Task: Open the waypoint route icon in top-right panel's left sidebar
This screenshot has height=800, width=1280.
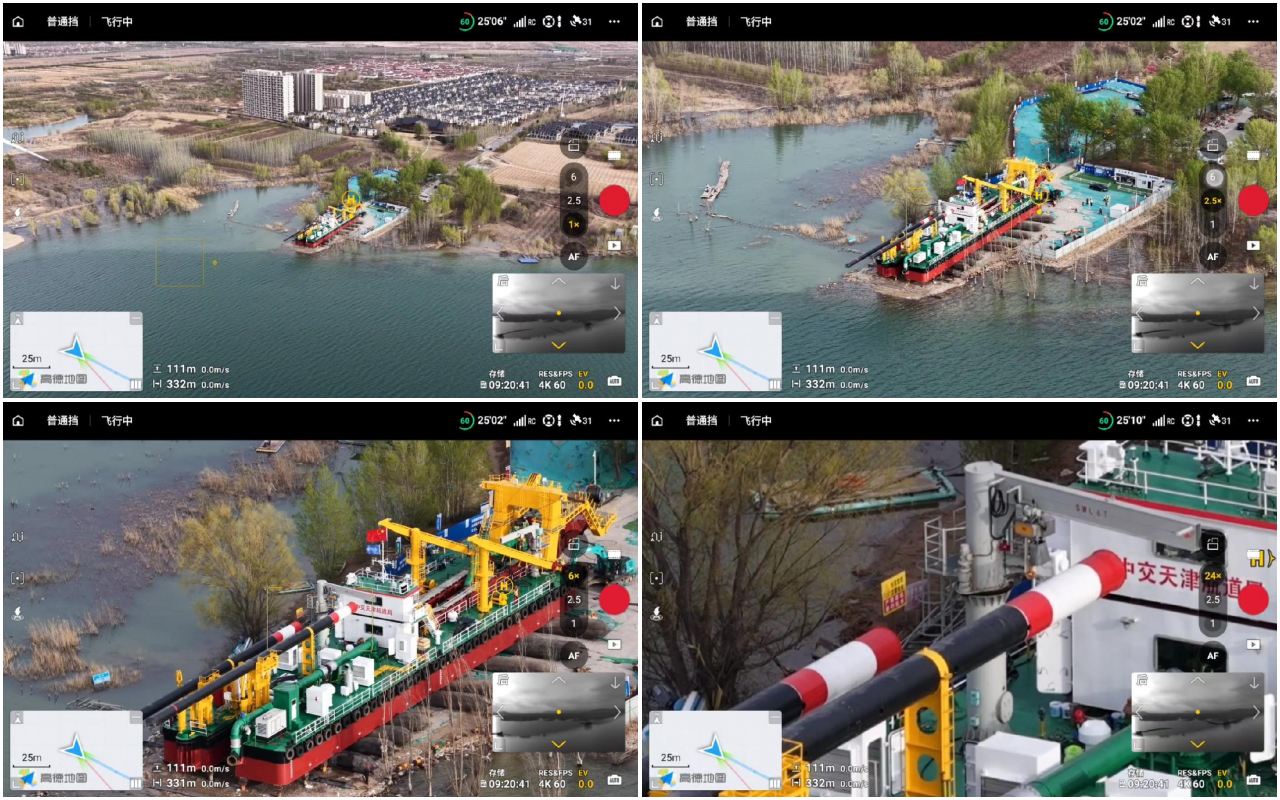Action: pos(657,137)
